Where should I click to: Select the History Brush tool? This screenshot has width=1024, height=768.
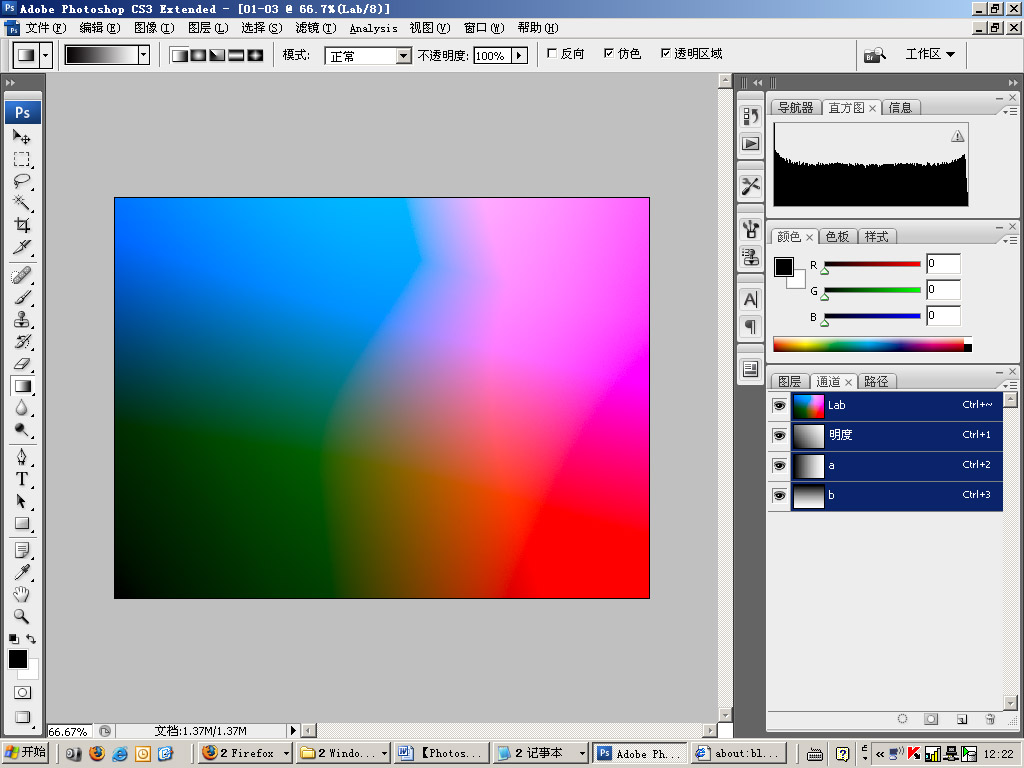pyautogui.click(x=22, y=342)
